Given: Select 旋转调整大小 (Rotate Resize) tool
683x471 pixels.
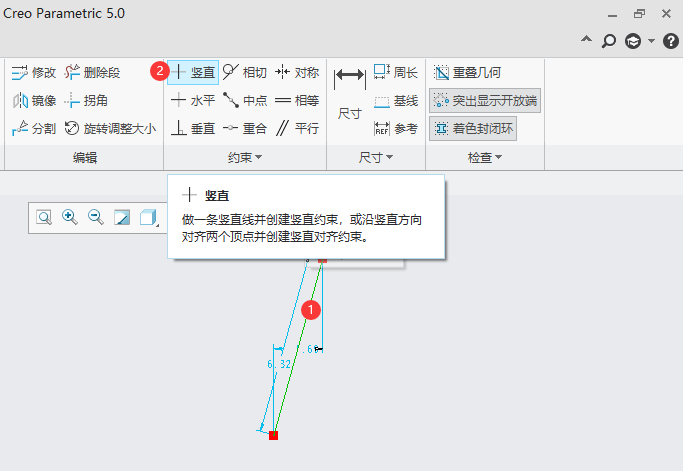Looking at the screenshot, I should (110, 129).
